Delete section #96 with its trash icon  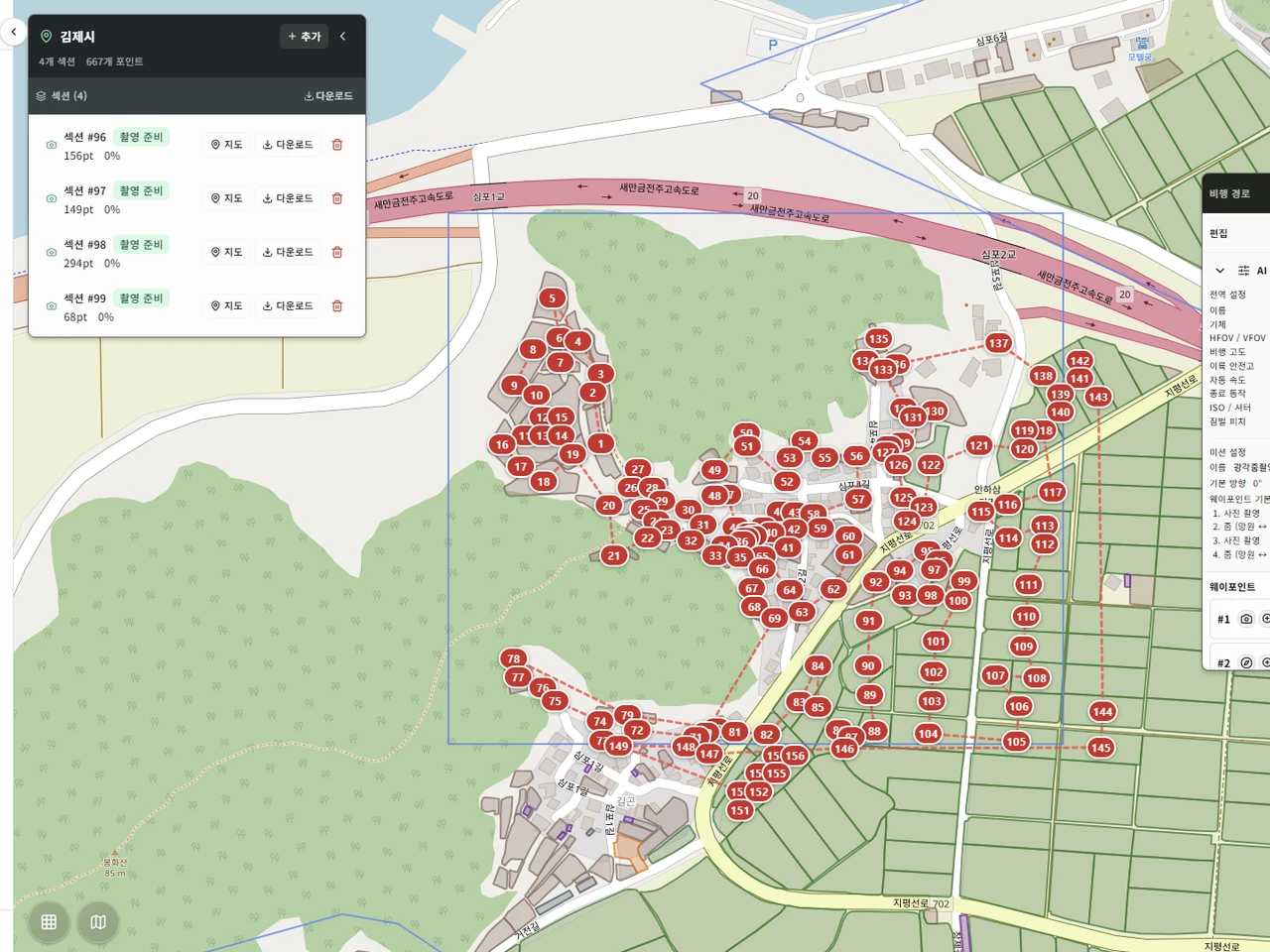[337, 145]
